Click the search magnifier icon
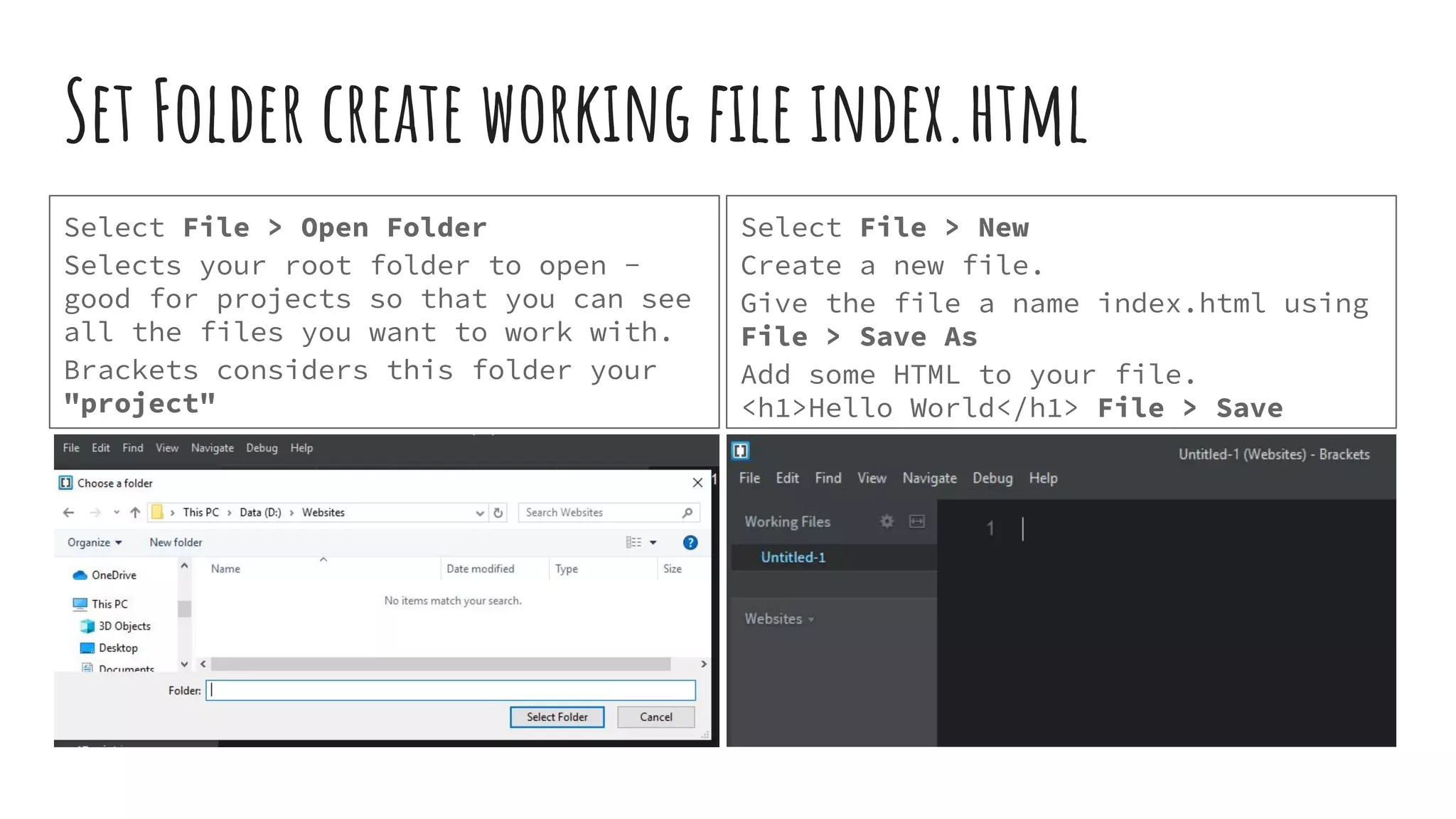Image resolution: width=1456 pixels, height=819 pixels. (x=687, y=513)
